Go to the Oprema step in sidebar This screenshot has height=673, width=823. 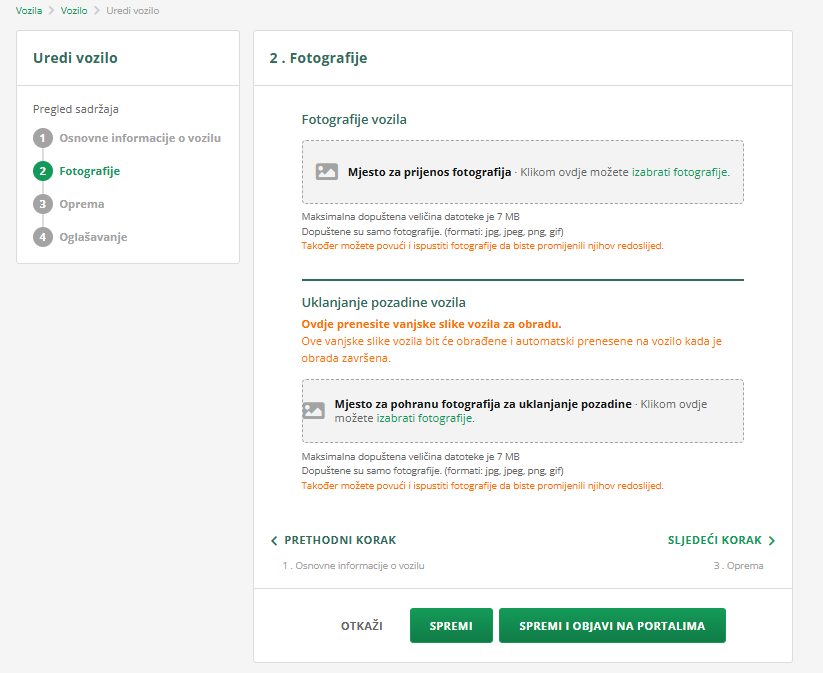coord(82,204)
